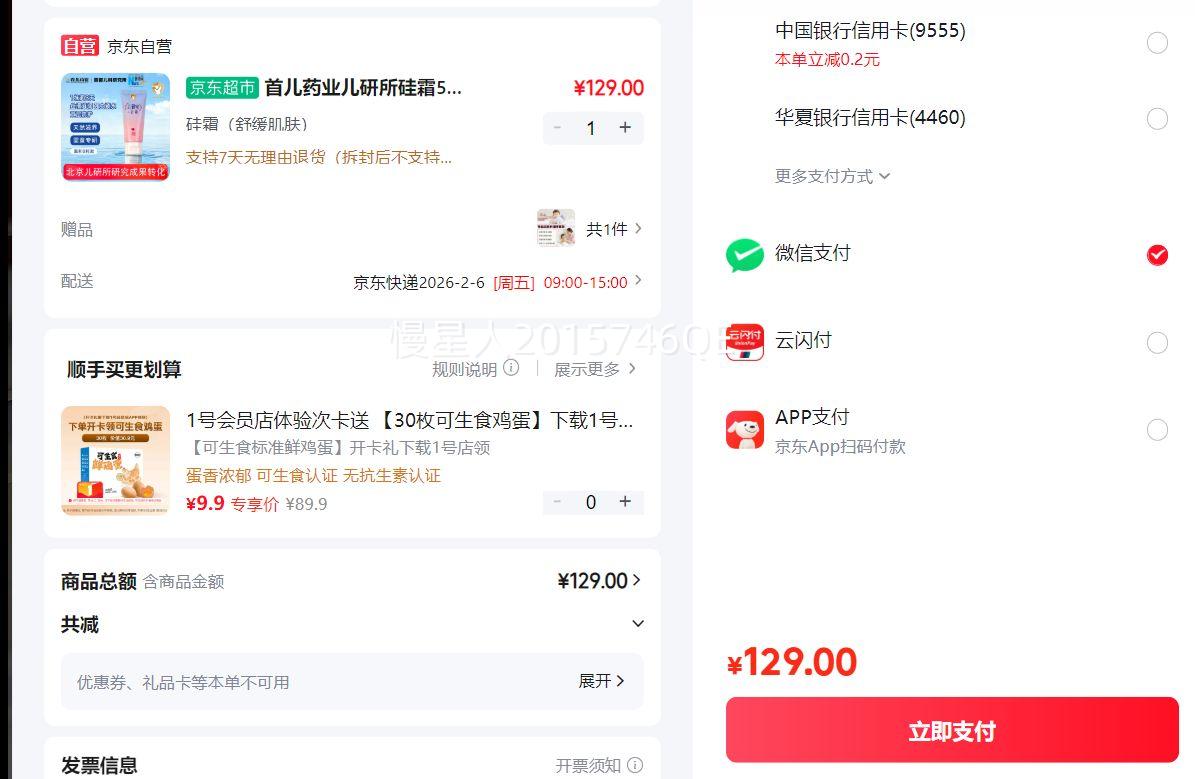This screenshot has height=779, width=1195.
Task: Select 华夏银行信用卡(4460) payment option
Action: [x=1157, y=119]
